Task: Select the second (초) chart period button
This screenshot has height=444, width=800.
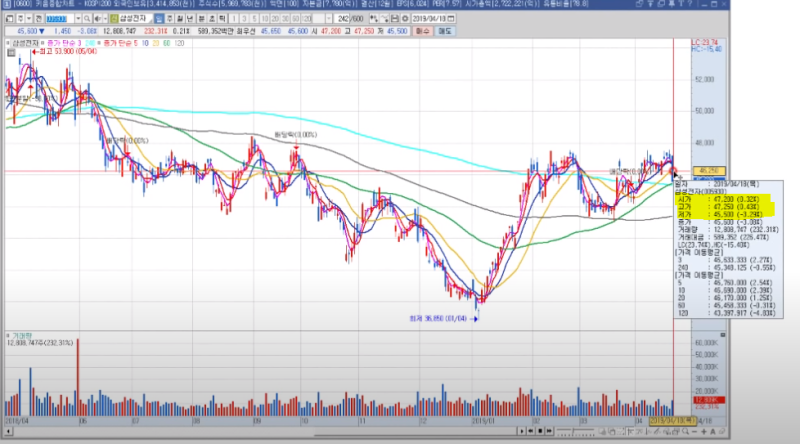Action: [x=212, y=18]
